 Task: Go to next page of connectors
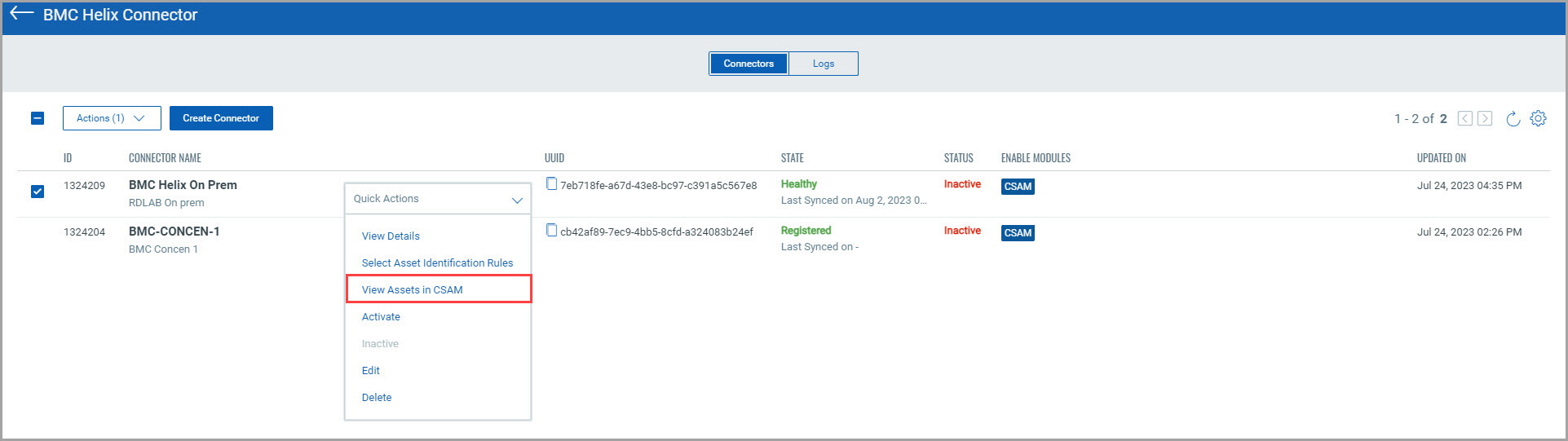[1485, 118]
